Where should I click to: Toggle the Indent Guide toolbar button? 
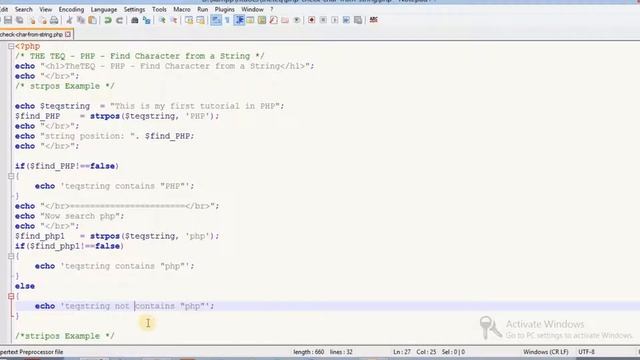pos(239,20)
